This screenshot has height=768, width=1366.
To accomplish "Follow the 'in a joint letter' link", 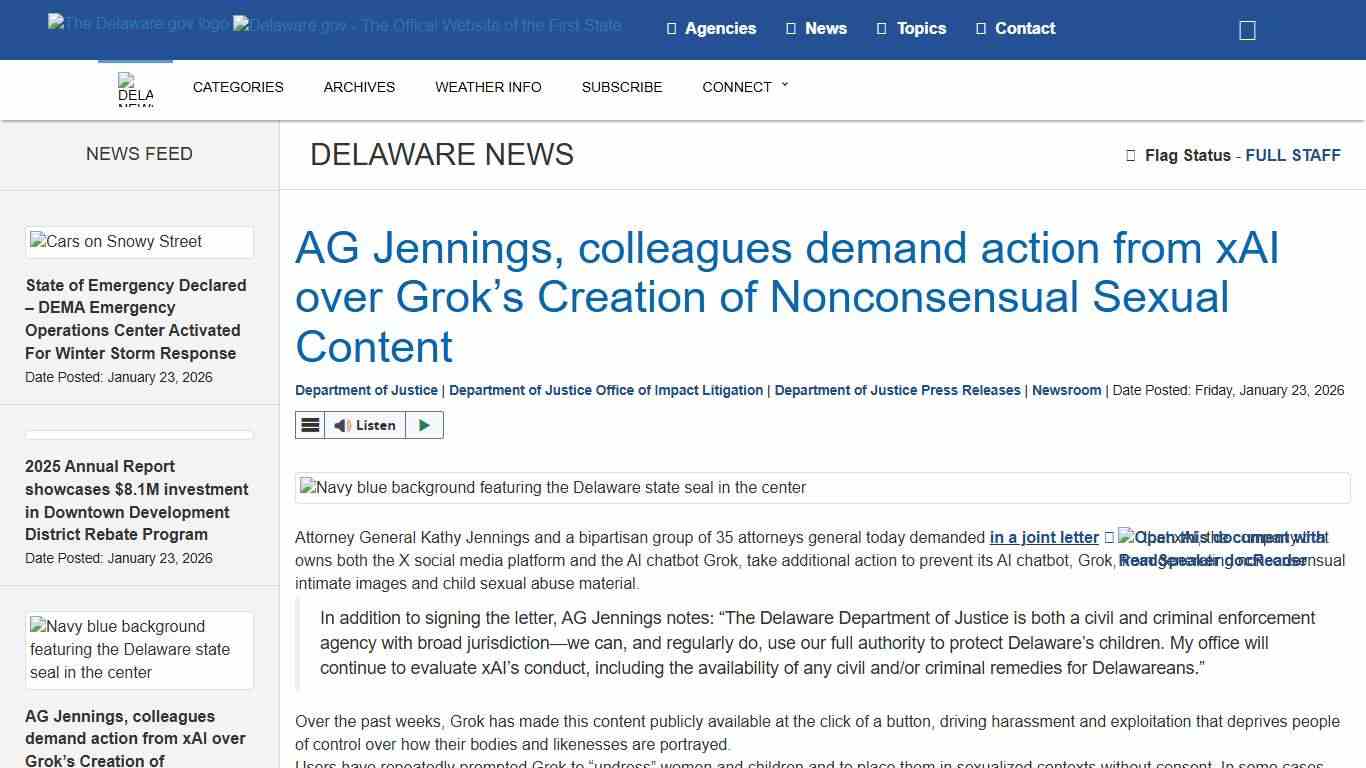I will pyautogui.click(x=1043, y=537).
